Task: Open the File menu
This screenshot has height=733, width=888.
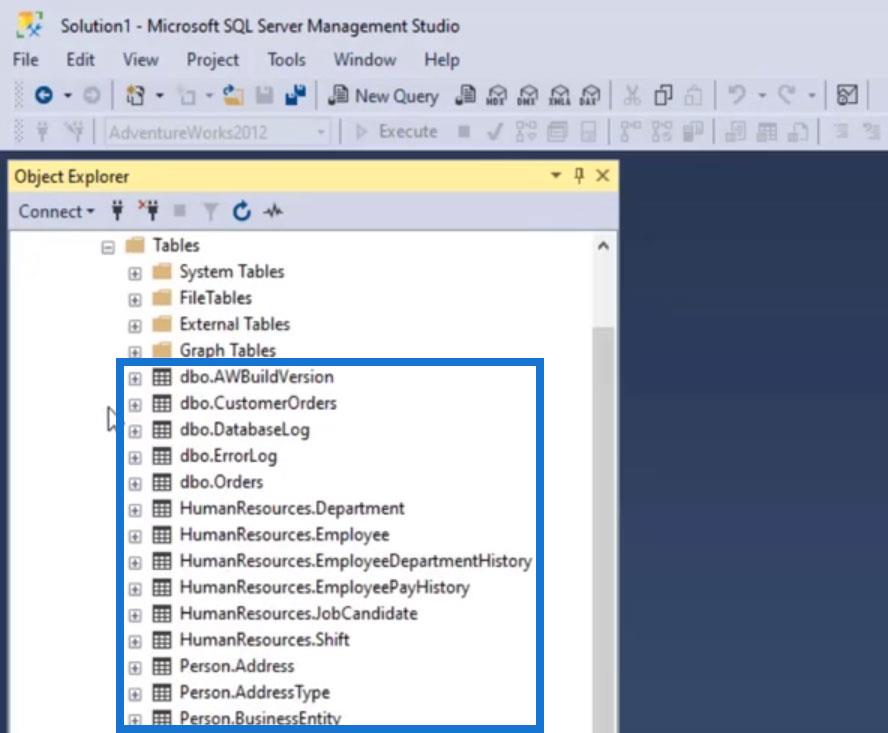Action: click(25, 59)
